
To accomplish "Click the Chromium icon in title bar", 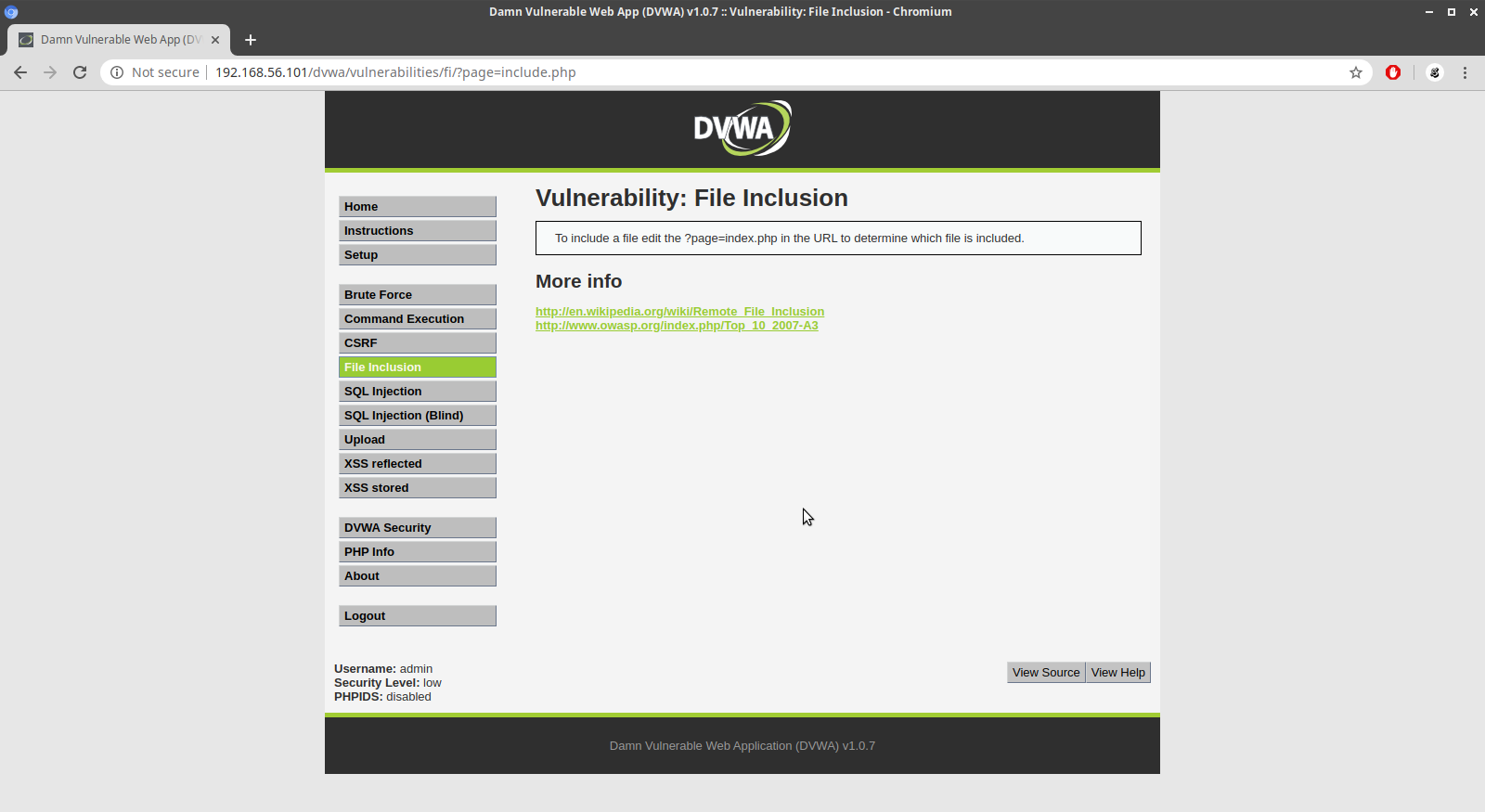I will click(11, 12).
